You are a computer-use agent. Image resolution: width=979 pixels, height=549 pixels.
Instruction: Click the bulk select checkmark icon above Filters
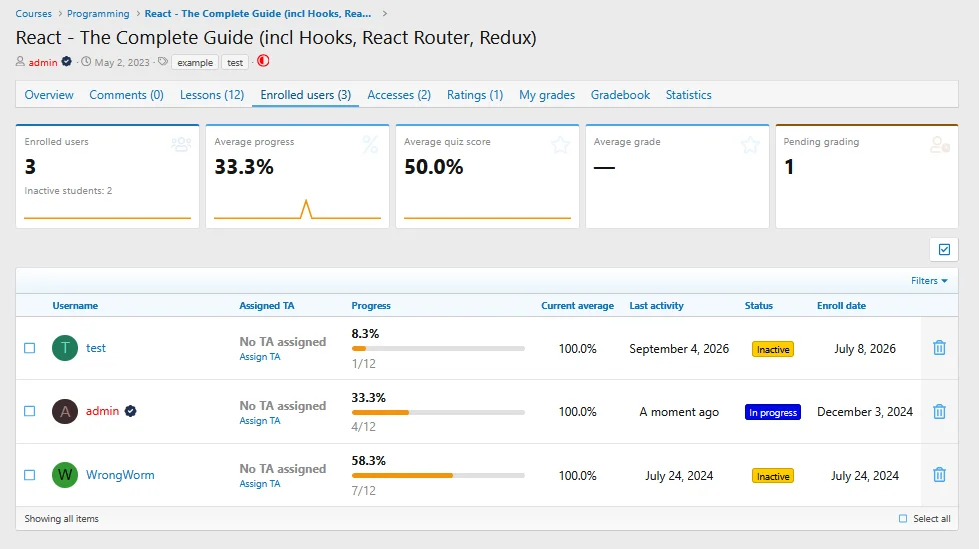(x=944, y=249)
